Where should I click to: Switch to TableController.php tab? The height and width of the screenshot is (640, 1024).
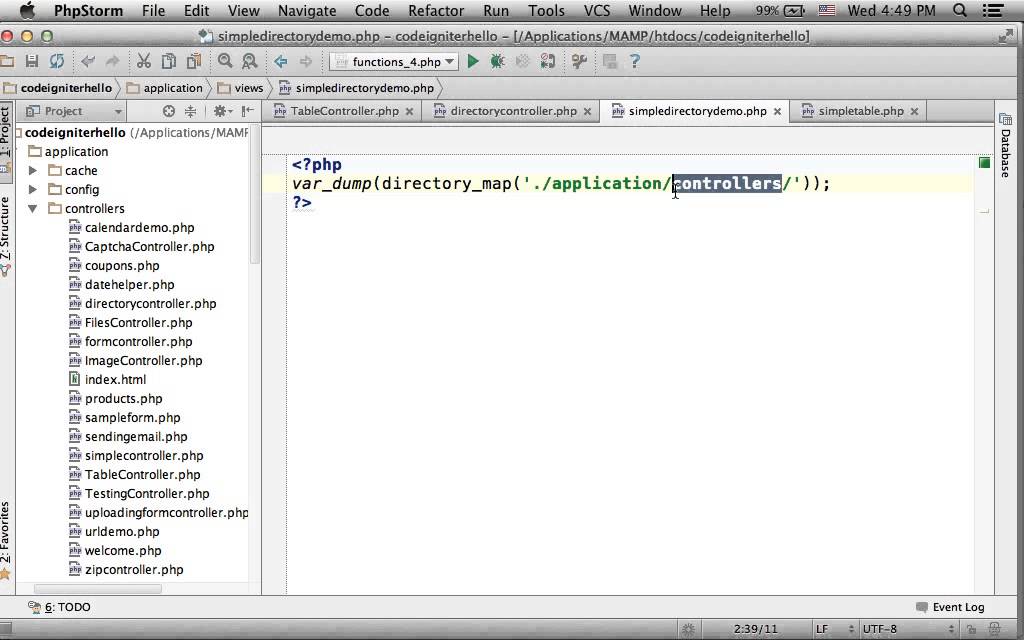tap(344, 111)
